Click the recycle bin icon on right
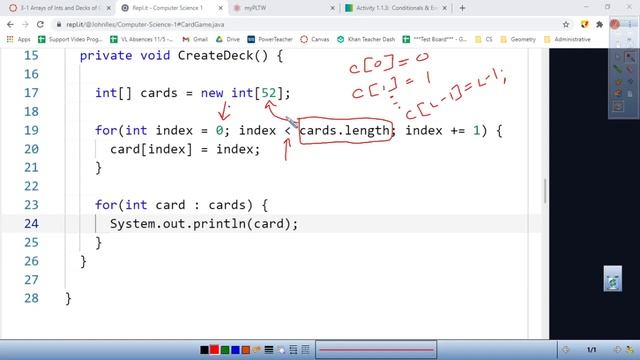The height and width of the screenshot is (360, 640). pyautogui.click(x=613, y=279)
